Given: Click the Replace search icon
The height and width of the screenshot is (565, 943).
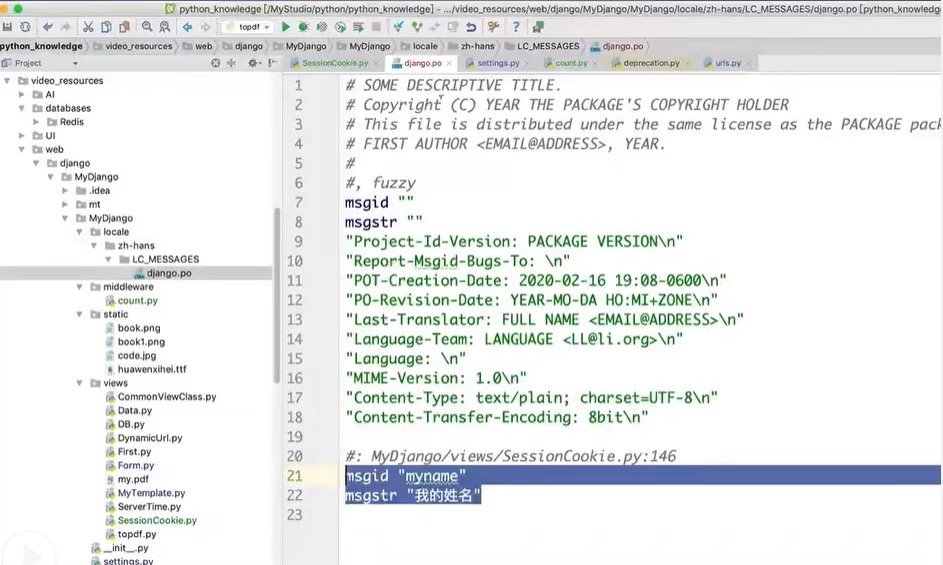Looking at the screenshot, I should pyautogui.click(x=165, y=27).
